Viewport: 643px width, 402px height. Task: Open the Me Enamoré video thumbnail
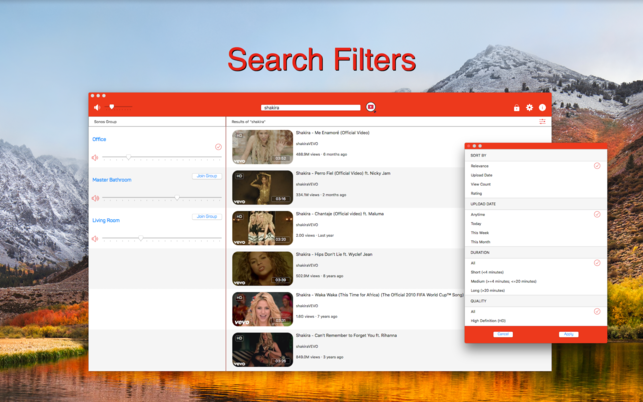click(x=262, y=147)
